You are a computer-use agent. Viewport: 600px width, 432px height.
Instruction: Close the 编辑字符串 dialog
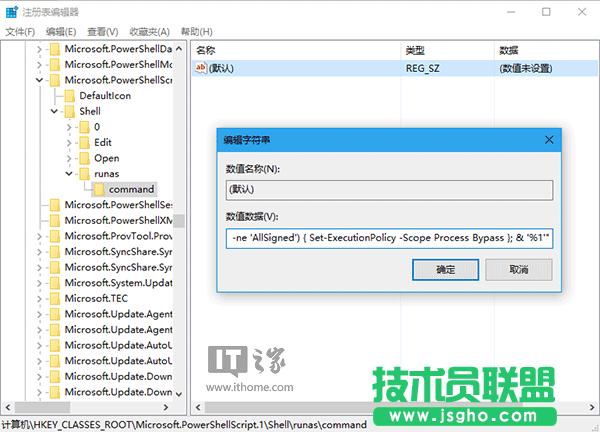[x=549, y=140]
